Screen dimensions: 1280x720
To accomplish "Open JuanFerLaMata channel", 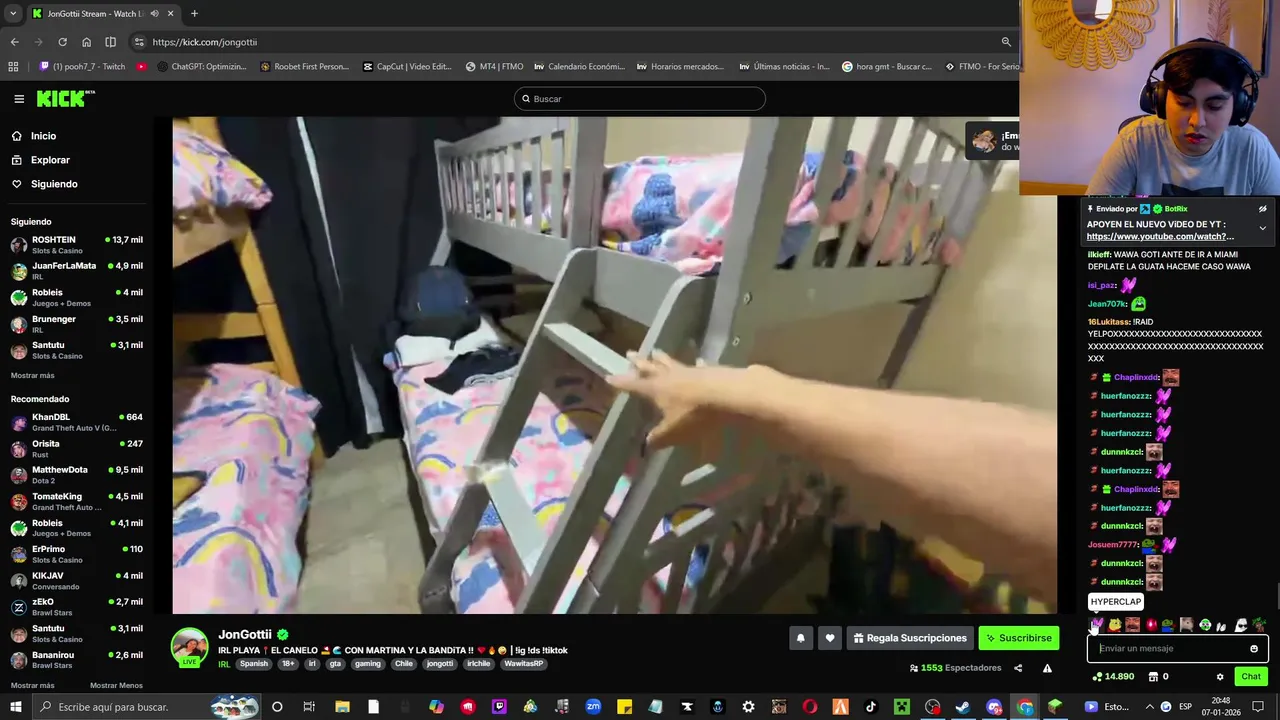I will [77, 271].
